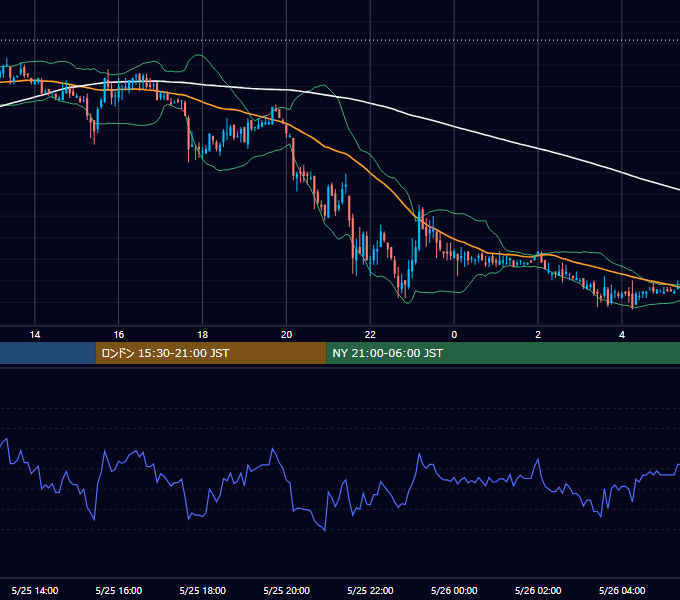Click the 5/26 04:00 date label
The width and height of the screenshot is (680, 600).
point(622,590)
